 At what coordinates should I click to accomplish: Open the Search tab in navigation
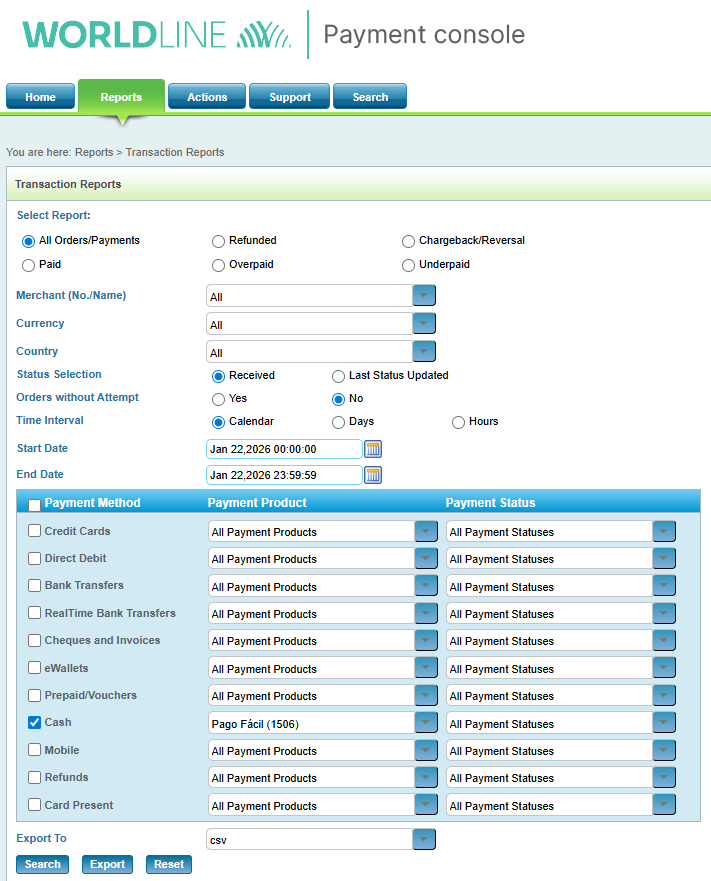(x=370, y=97)
